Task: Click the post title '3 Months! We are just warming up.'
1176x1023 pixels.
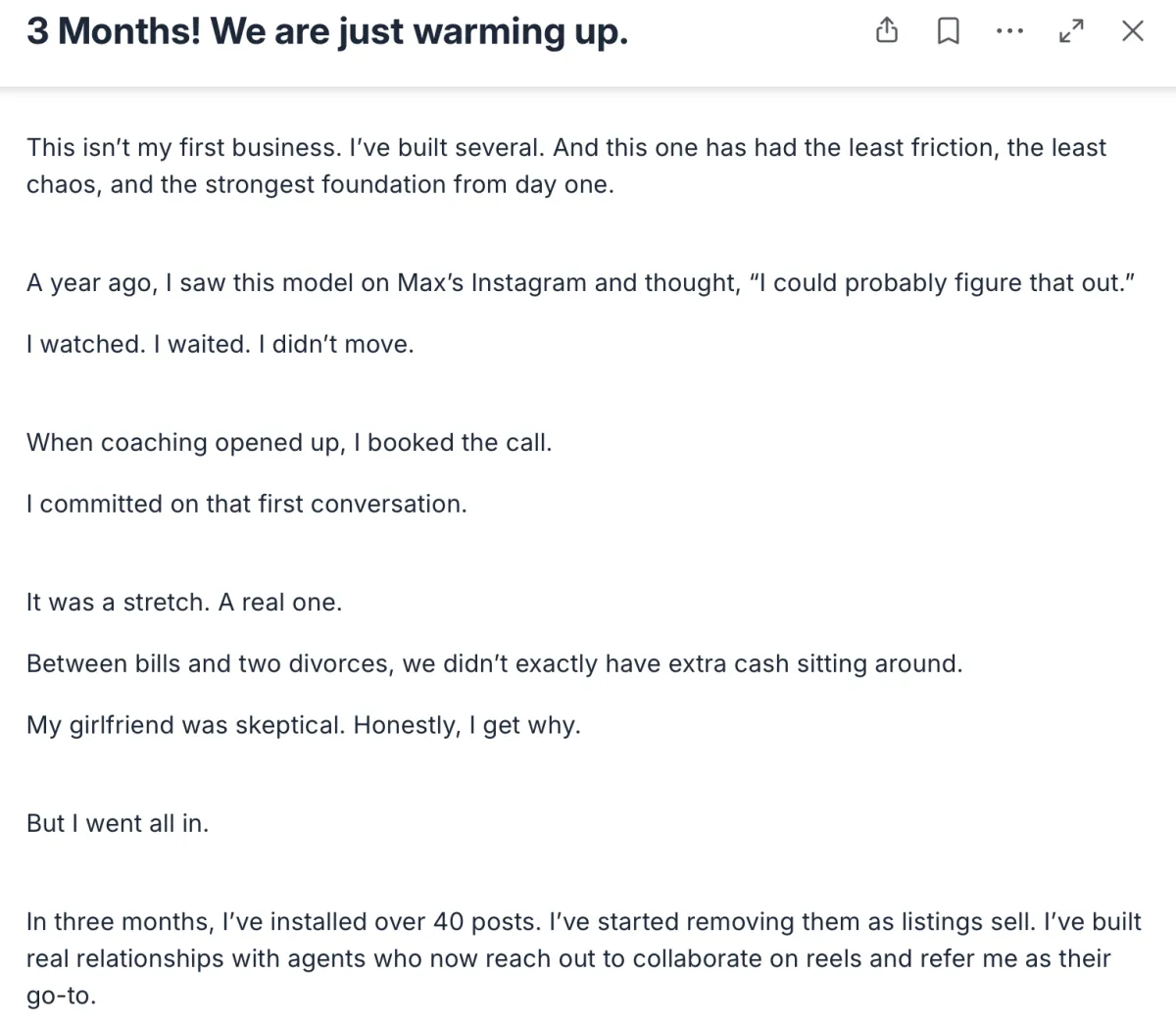Action: coord(327,31)
